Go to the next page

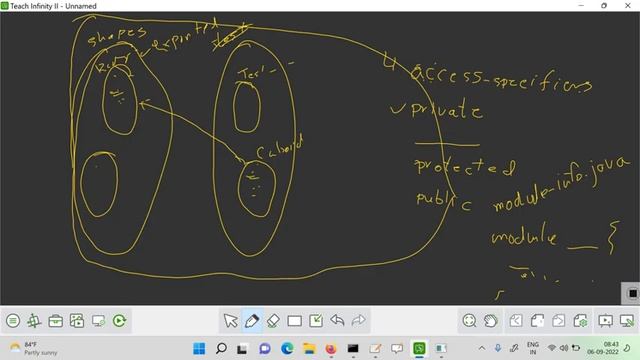(x=559, y=321)
